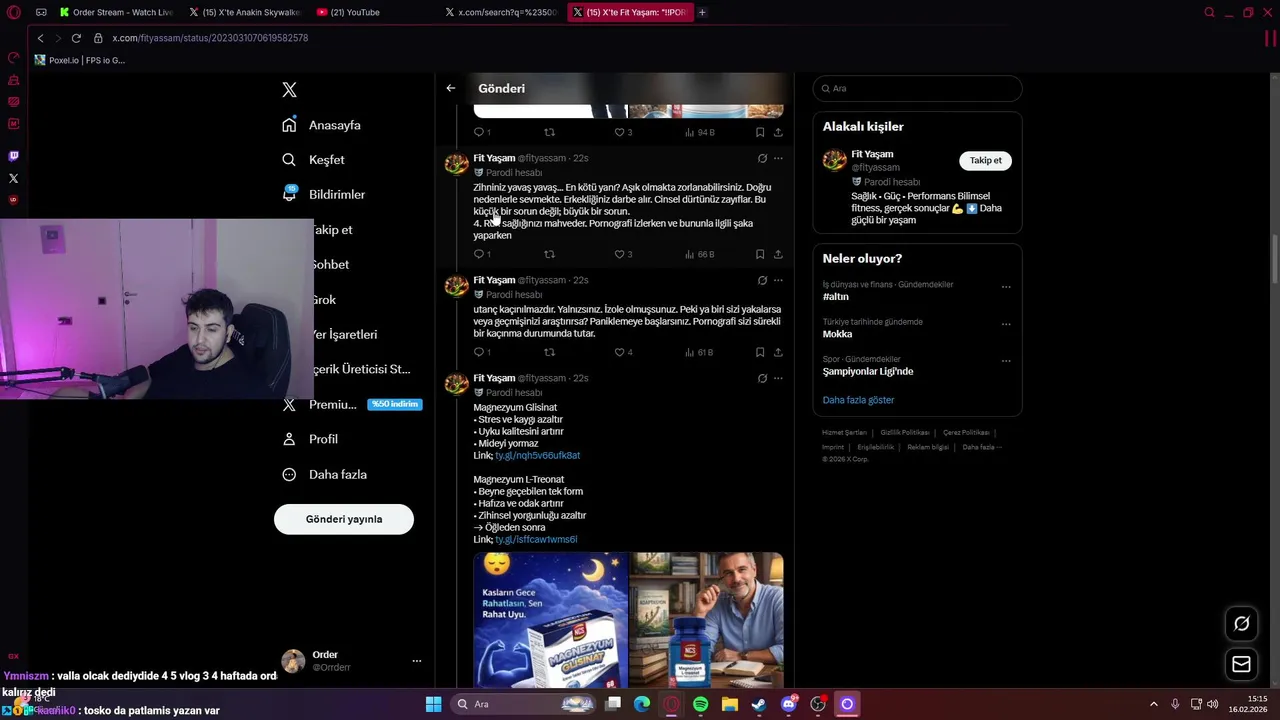Open Bildirimler notifications
The width and height of the screenshot is (1280, 720).
point(323,195)
